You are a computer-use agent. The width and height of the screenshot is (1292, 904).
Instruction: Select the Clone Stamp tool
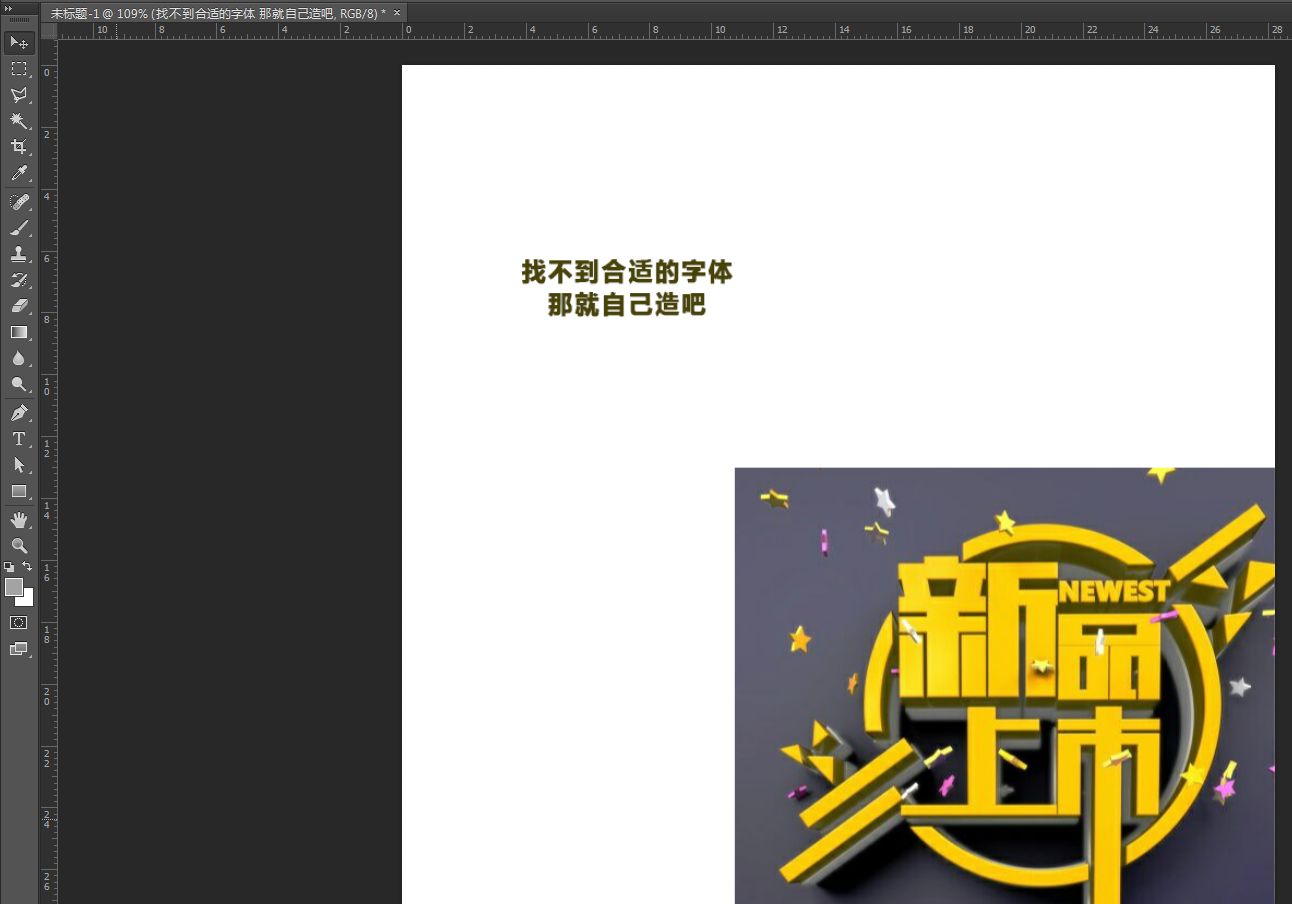coord(19,254)
